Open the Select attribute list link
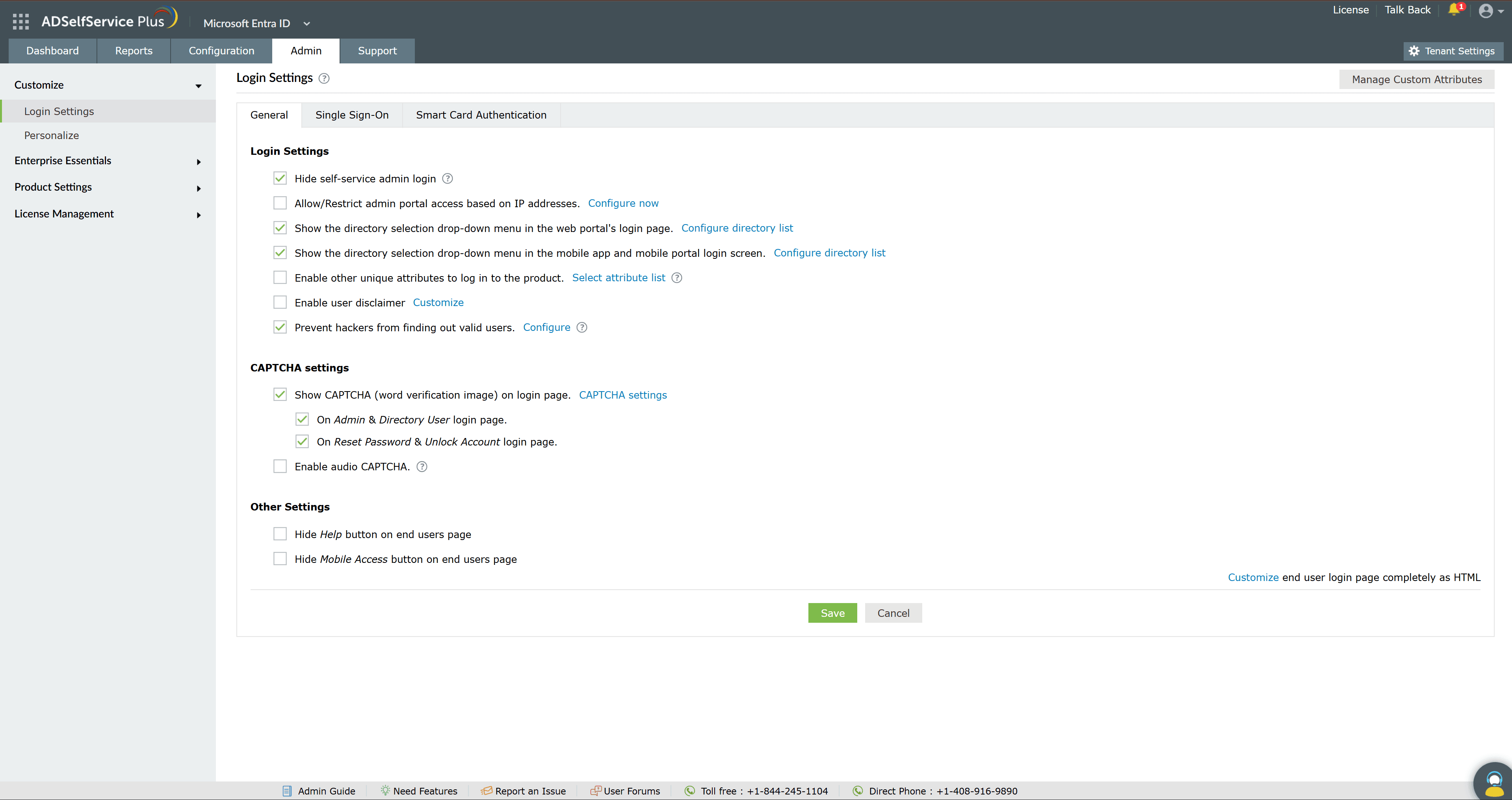Image resolution: width=1512 pixels, height=800 pixels. coord(619,278)
